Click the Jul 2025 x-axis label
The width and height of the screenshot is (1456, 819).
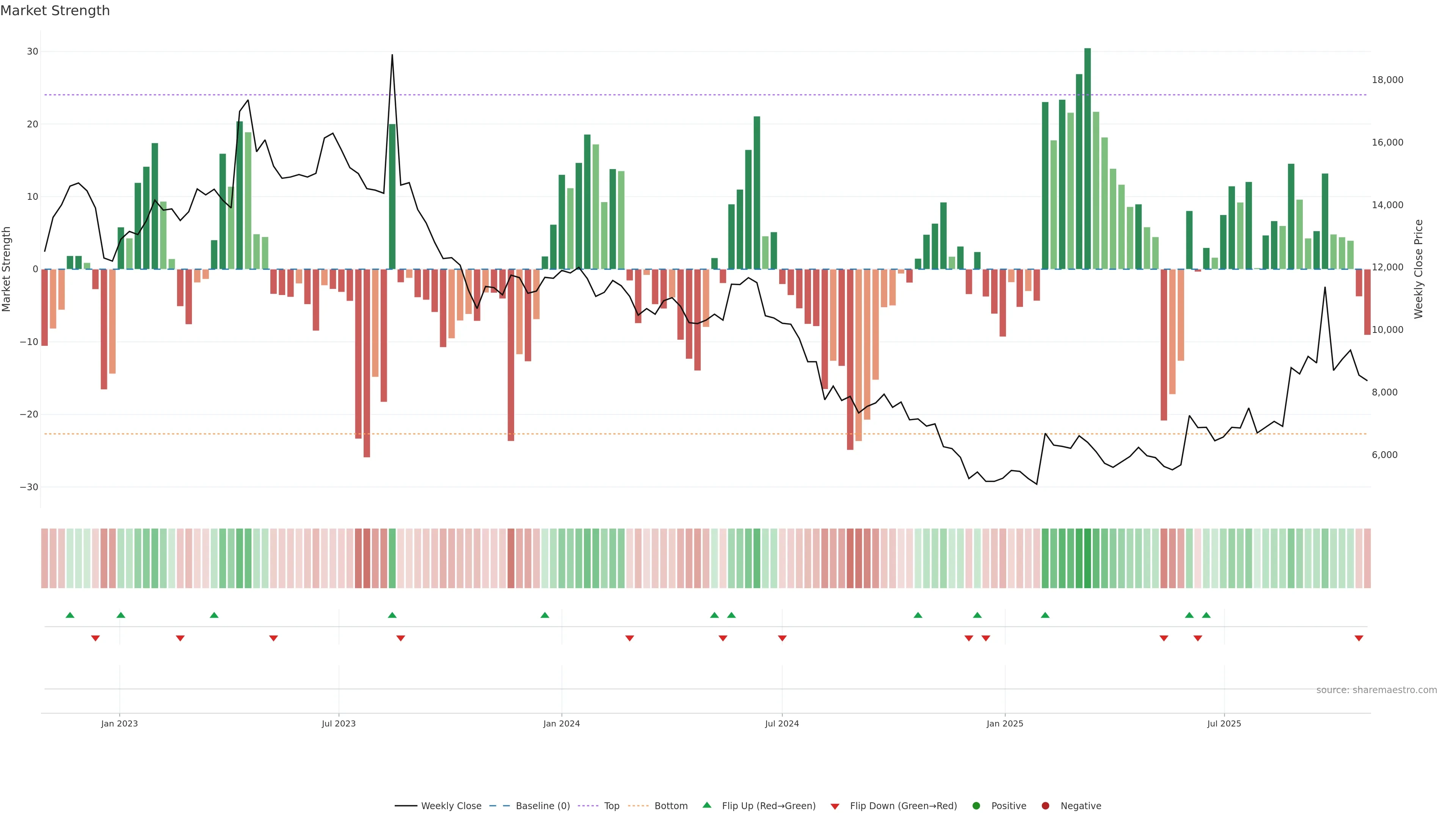coord(1224,723)
